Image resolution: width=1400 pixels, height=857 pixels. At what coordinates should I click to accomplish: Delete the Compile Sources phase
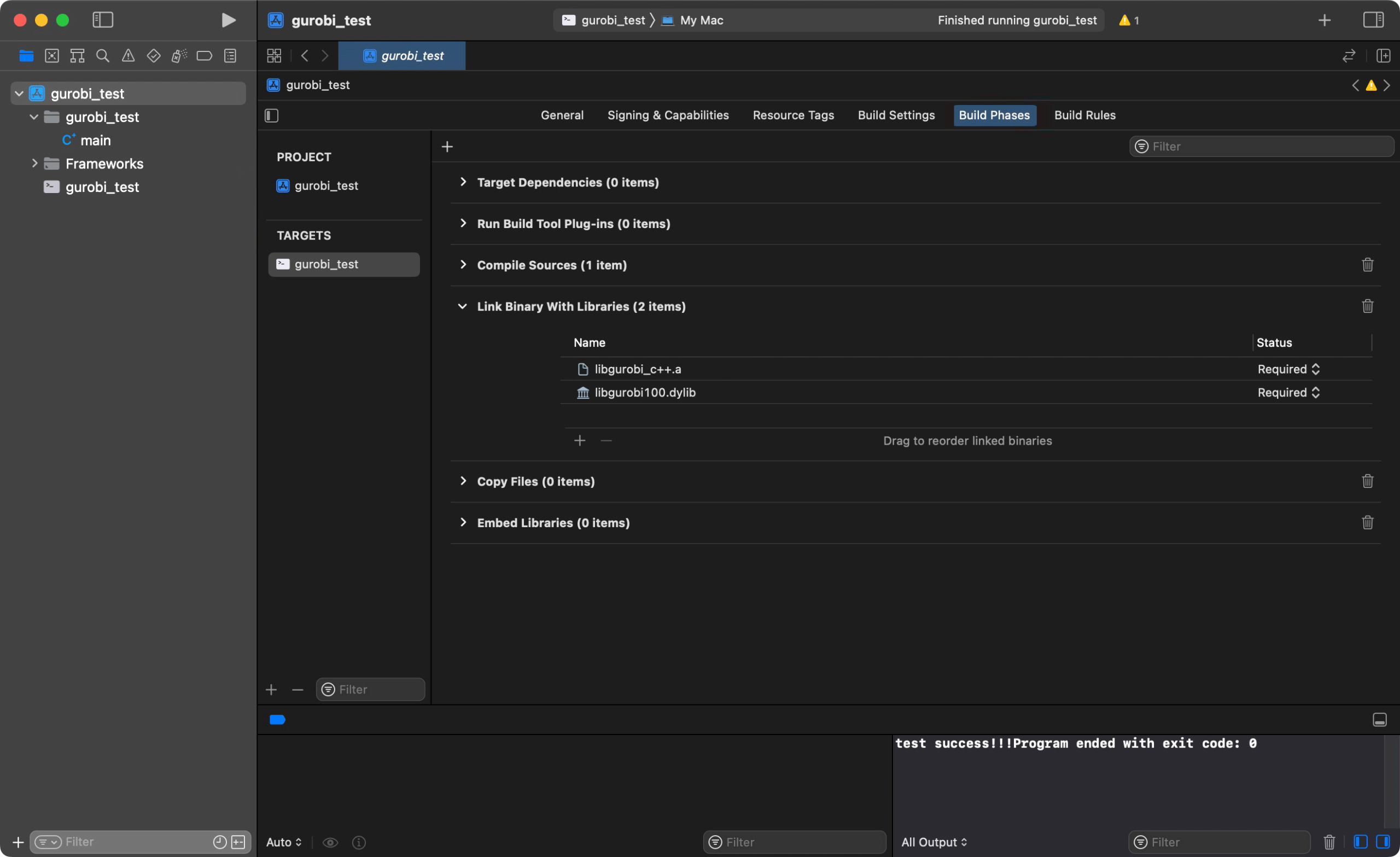tap(1368, 265)
